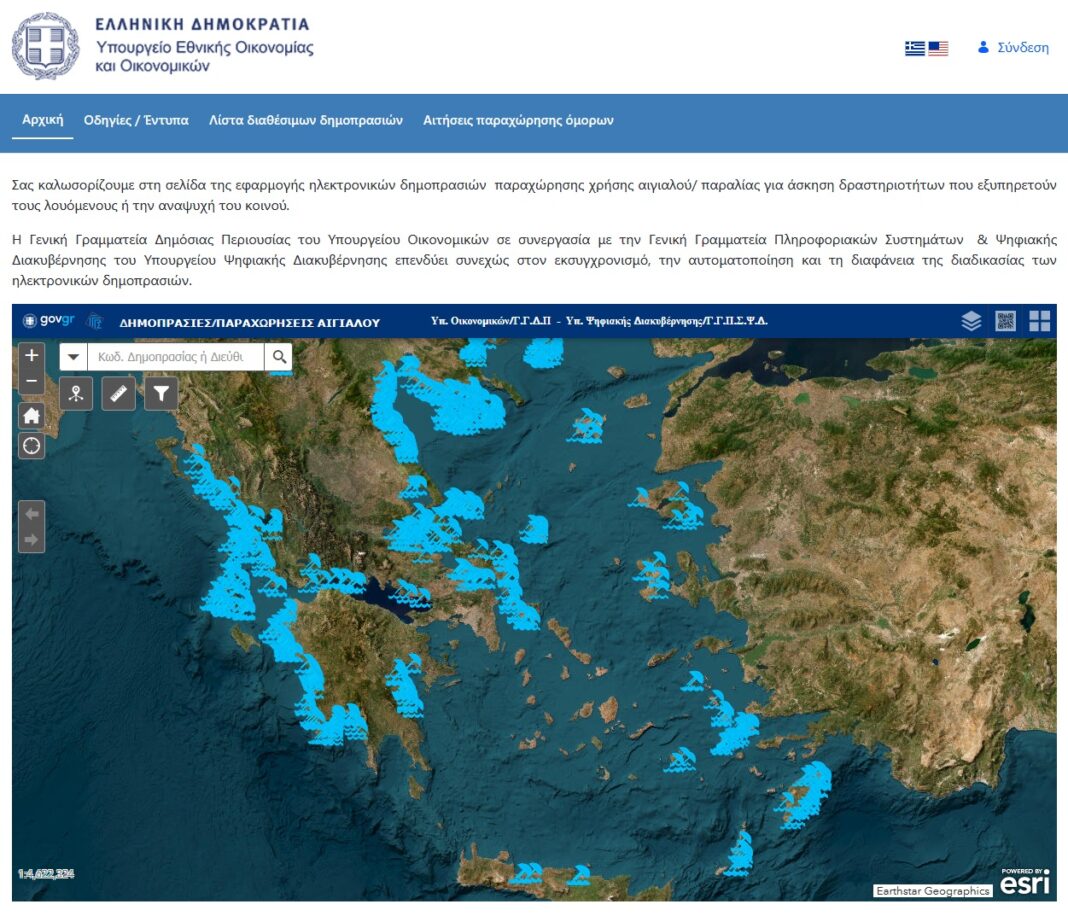The image size is (1068, 916).
Task: Open the QR code widget
Action: coord(1005,321)
